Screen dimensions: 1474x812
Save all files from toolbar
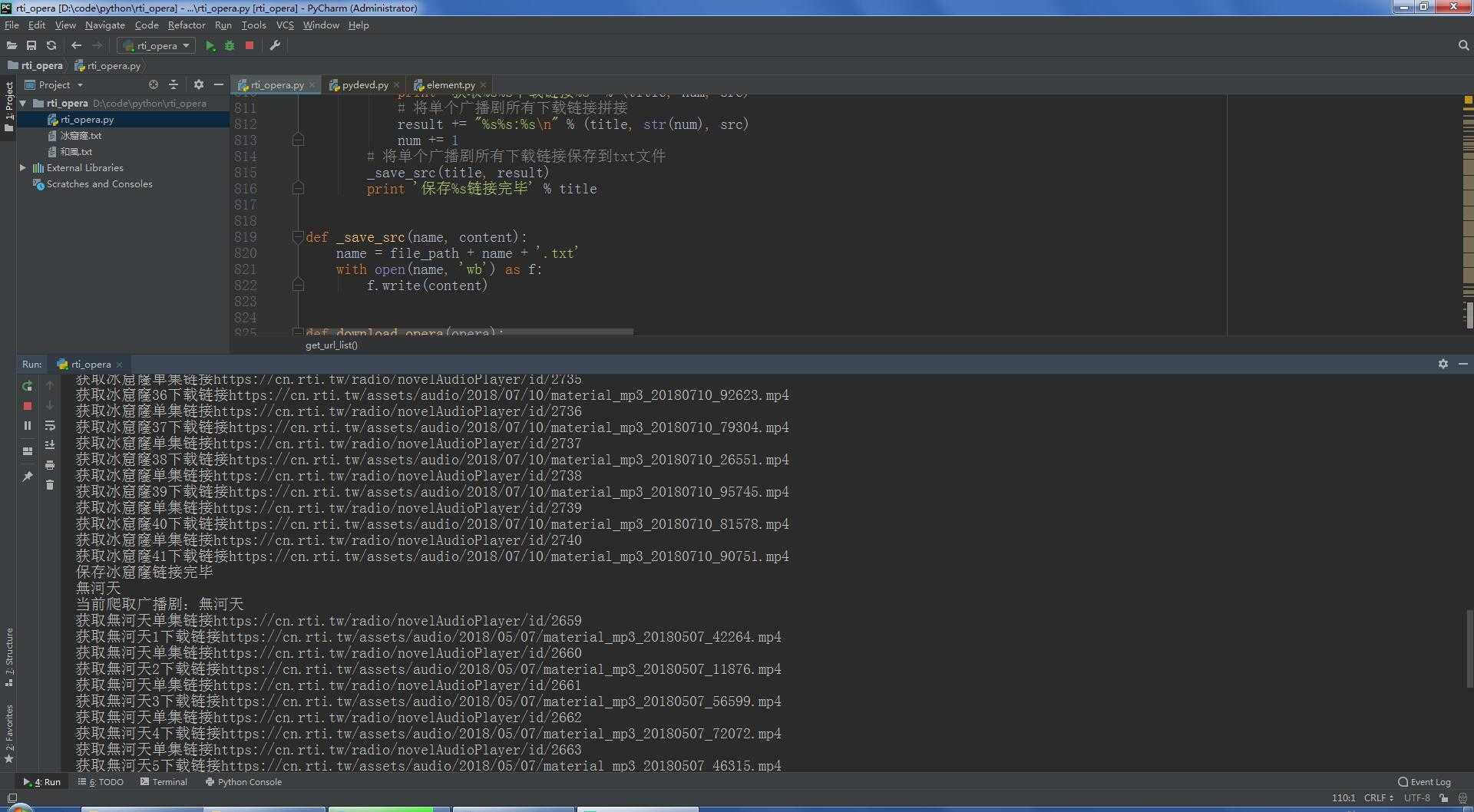(x=31, y=46)
